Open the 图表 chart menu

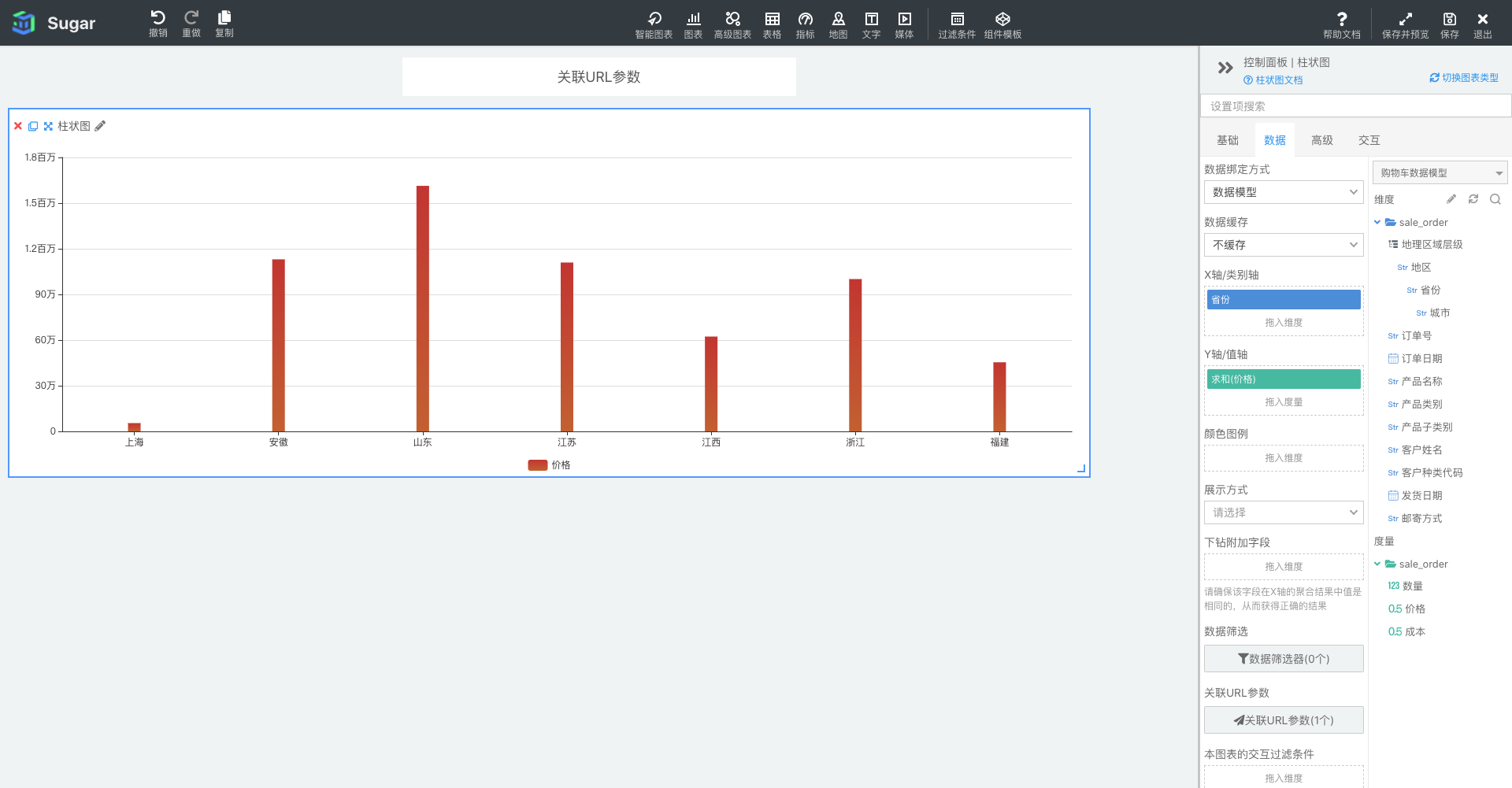tap(693, 24)
